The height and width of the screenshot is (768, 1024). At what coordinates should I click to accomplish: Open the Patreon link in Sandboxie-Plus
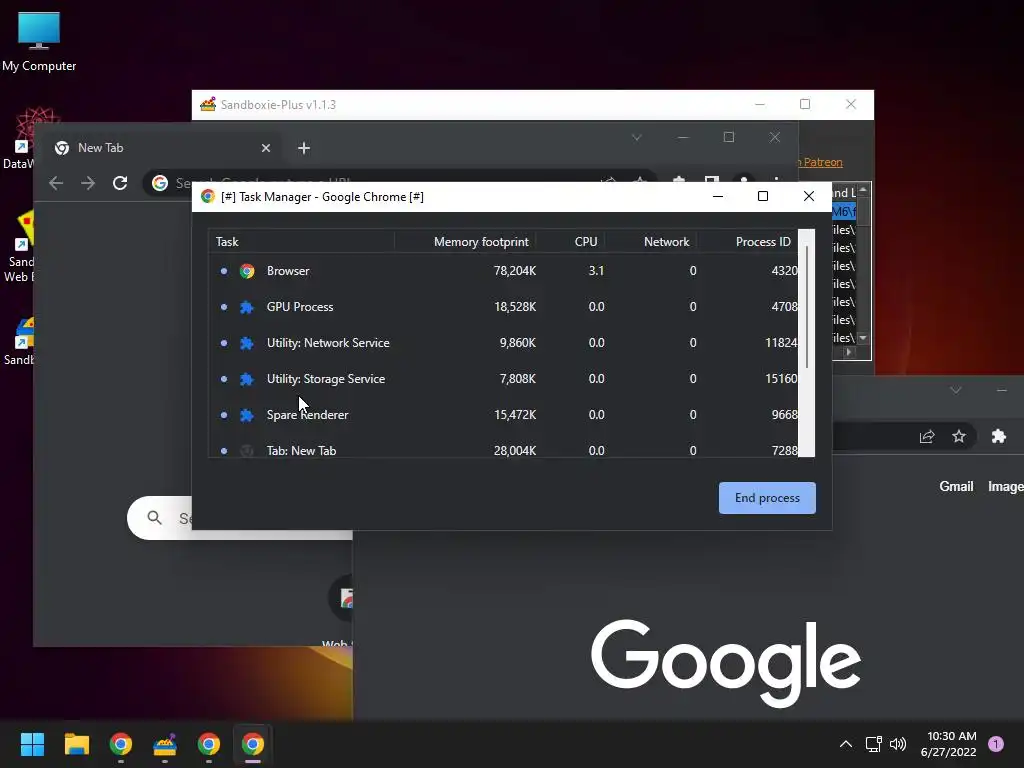coord(820,162)
